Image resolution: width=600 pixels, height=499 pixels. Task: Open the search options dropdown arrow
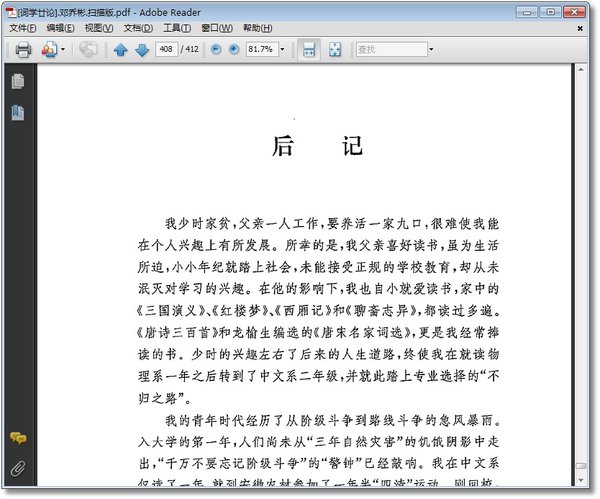[x=431, y=49]
